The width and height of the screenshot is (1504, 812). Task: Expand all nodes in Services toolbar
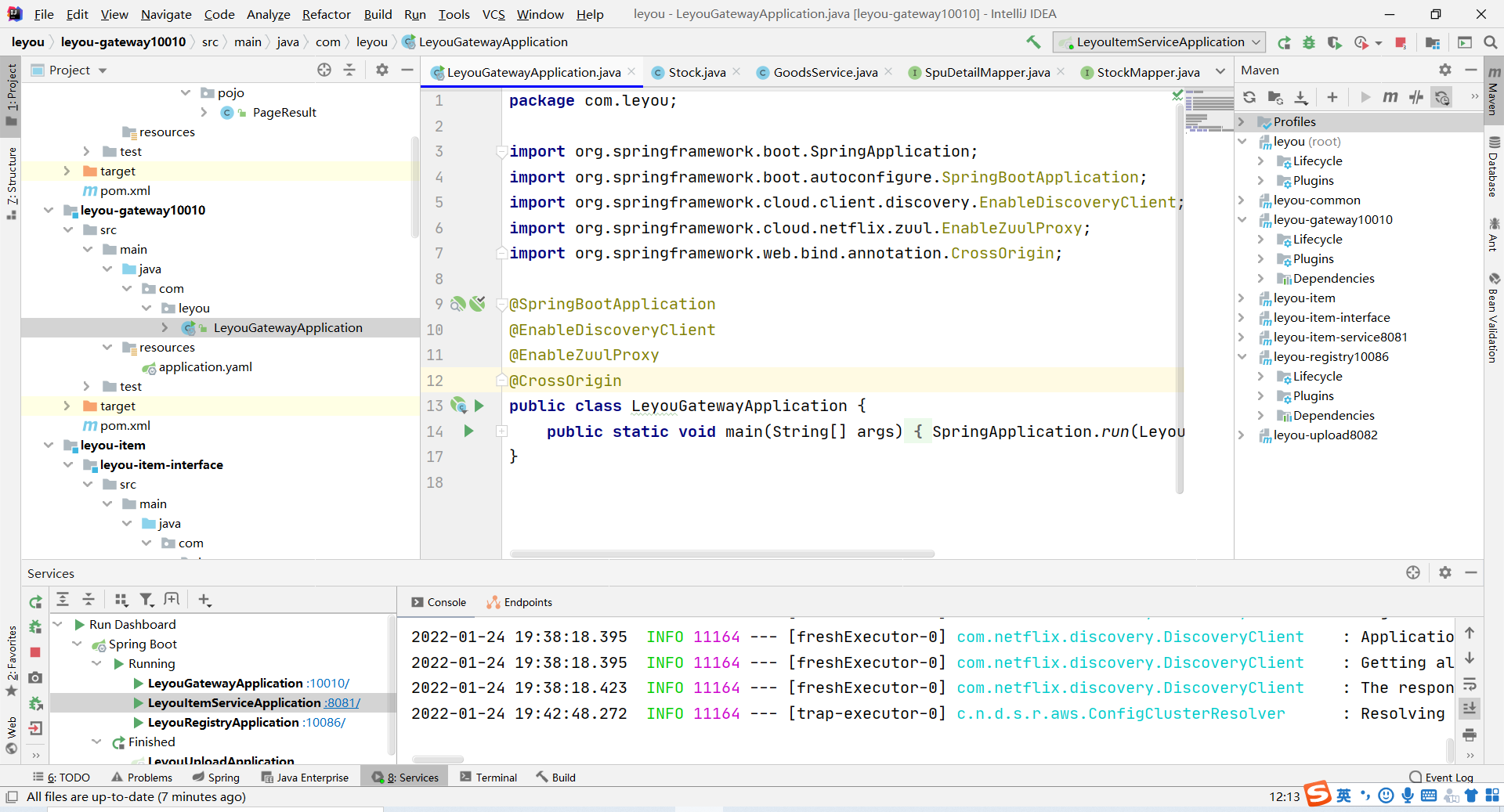pos(63,600)
